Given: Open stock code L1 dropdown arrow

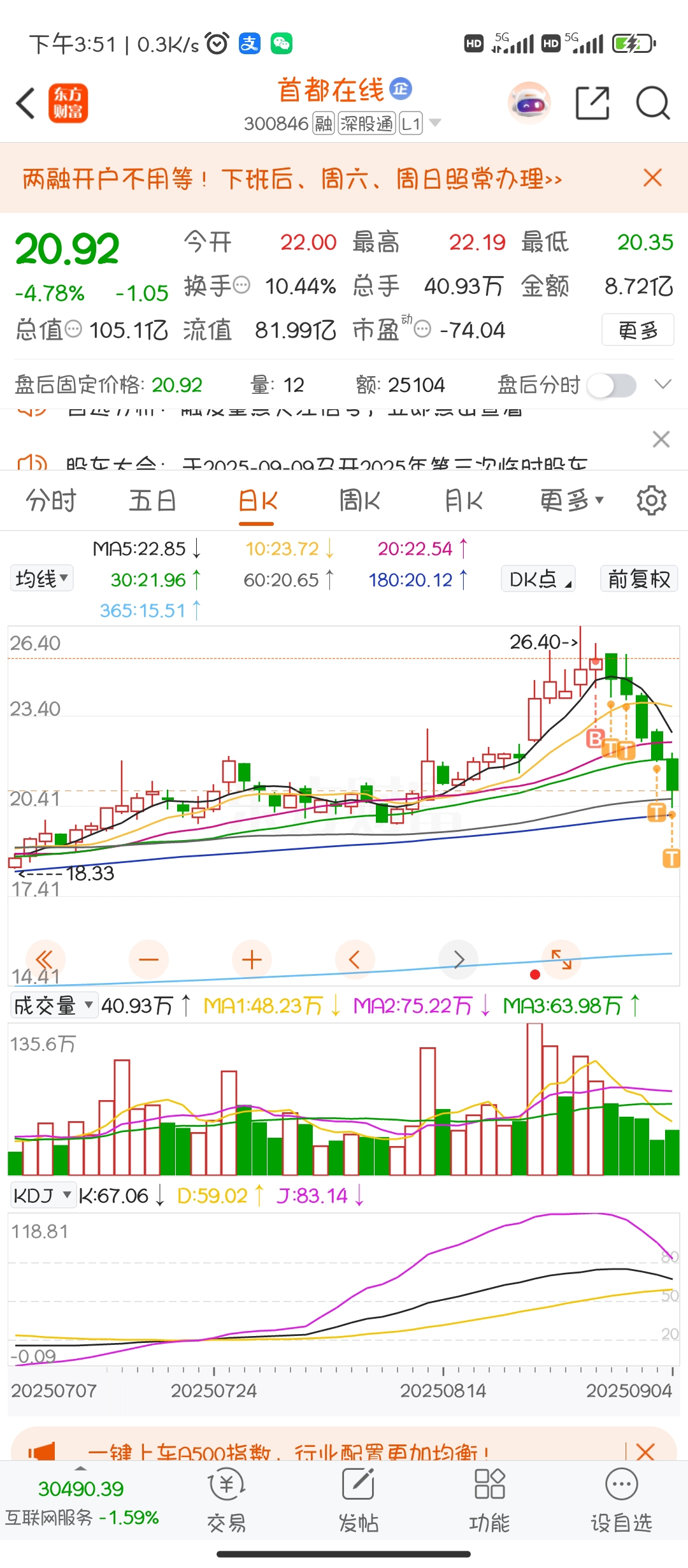Looking at the screenshot, I should (435, 122).
